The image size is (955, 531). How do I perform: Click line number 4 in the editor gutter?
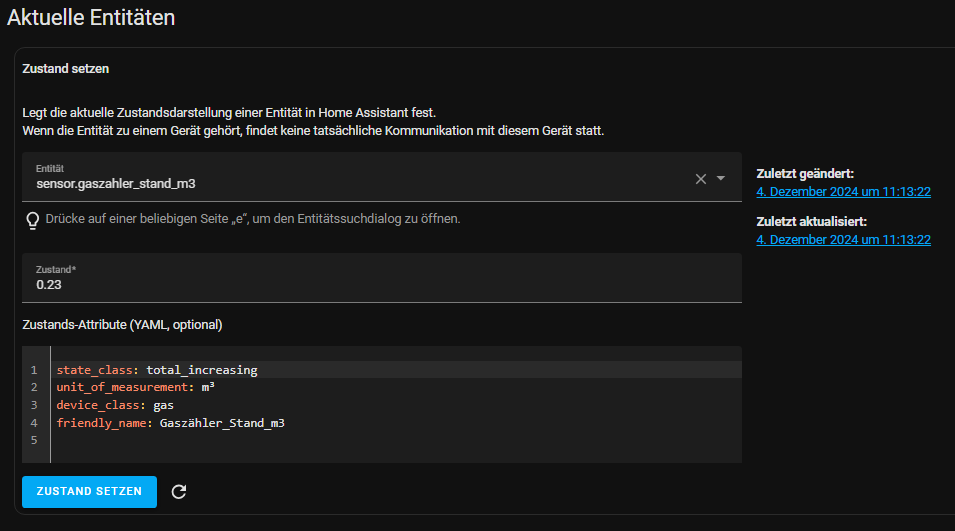click(x=34, y=423)
